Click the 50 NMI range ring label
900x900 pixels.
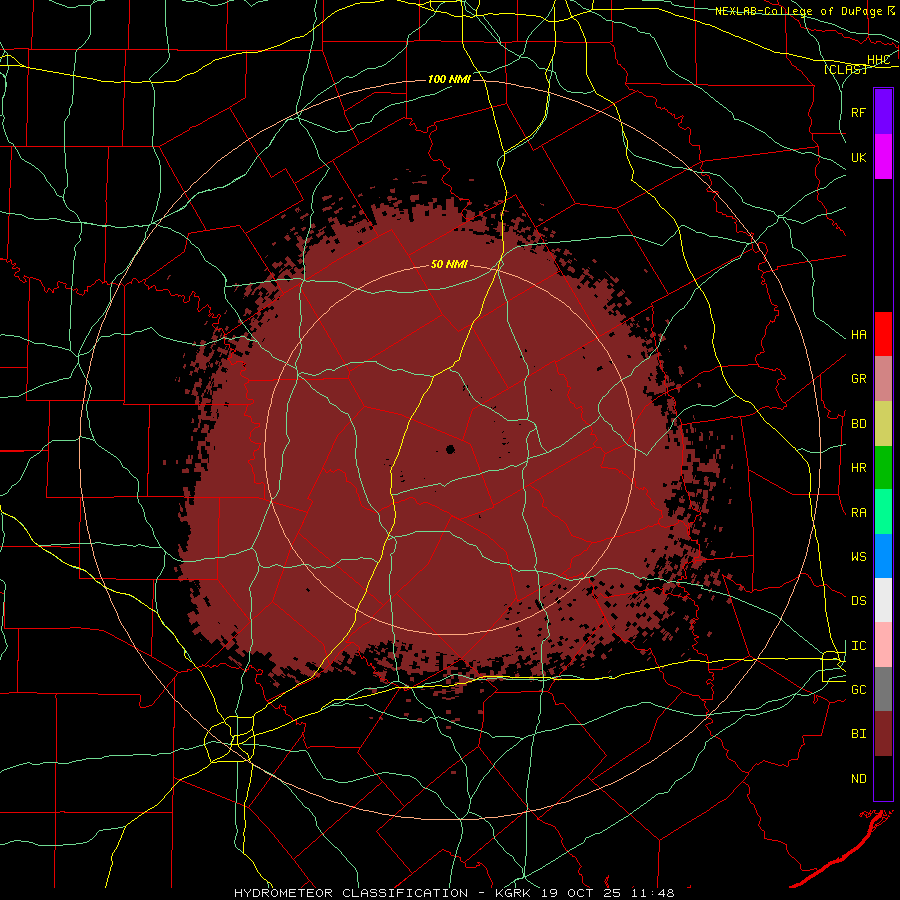[x=449, y=264]
